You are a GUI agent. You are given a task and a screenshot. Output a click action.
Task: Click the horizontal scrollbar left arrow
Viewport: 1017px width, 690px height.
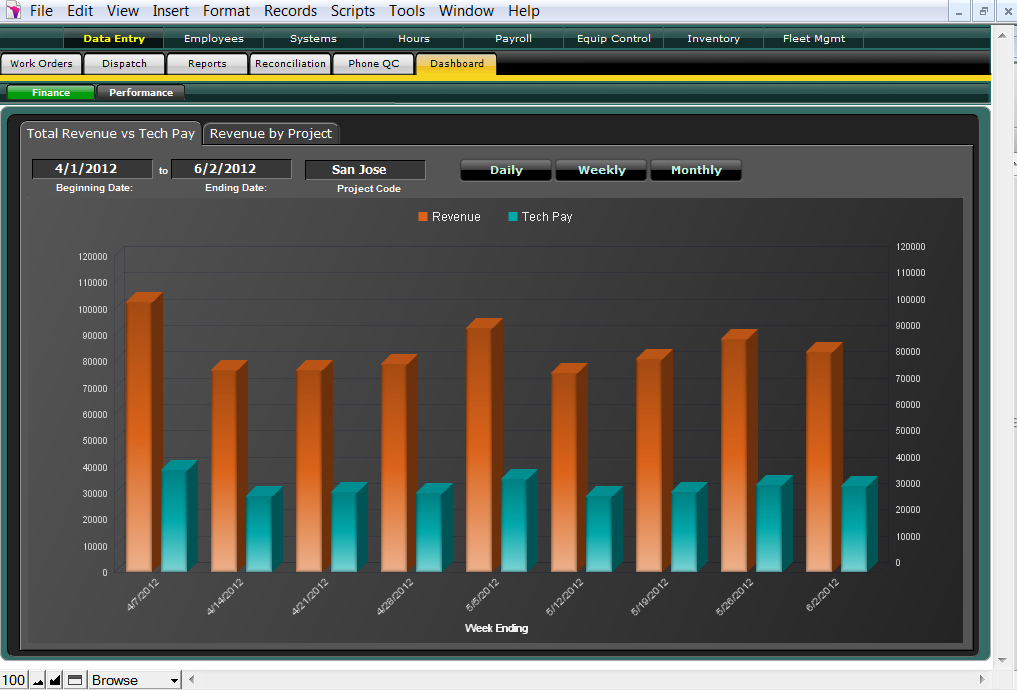pos(194,680)
